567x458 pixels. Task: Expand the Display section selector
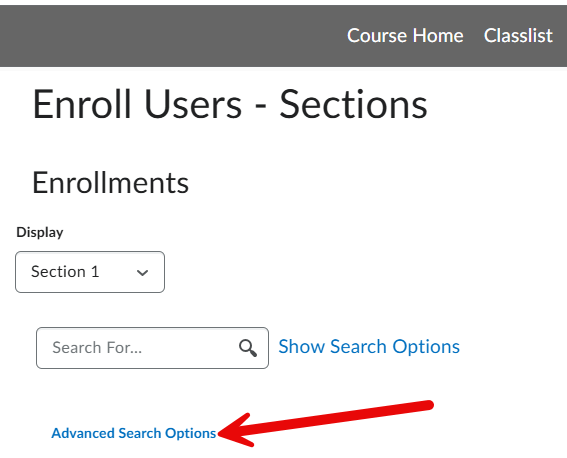tap(90, 272)
